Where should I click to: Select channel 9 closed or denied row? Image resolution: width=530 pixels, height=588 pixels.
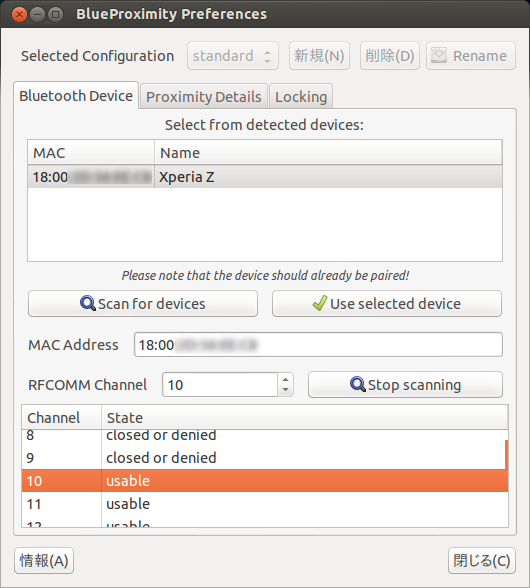pos(263,458)
